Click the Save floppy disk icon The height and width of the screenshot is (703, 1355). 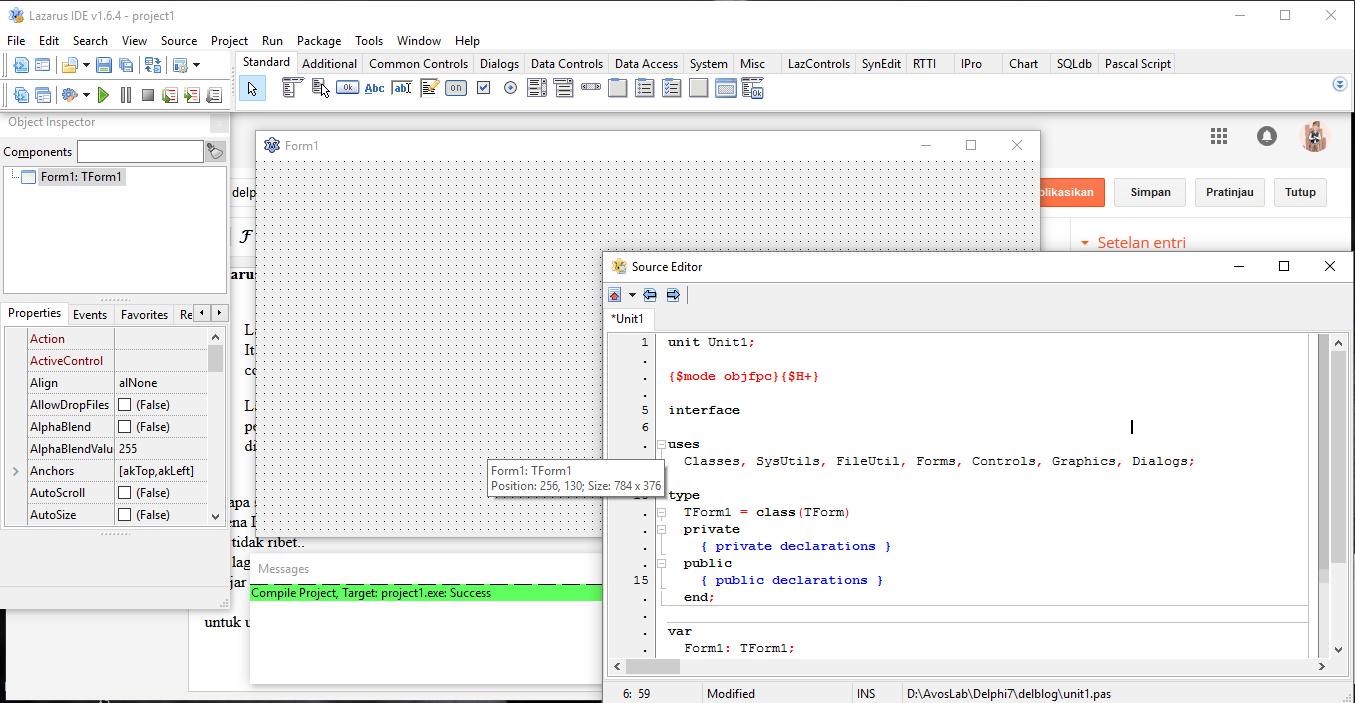[104, 65]
